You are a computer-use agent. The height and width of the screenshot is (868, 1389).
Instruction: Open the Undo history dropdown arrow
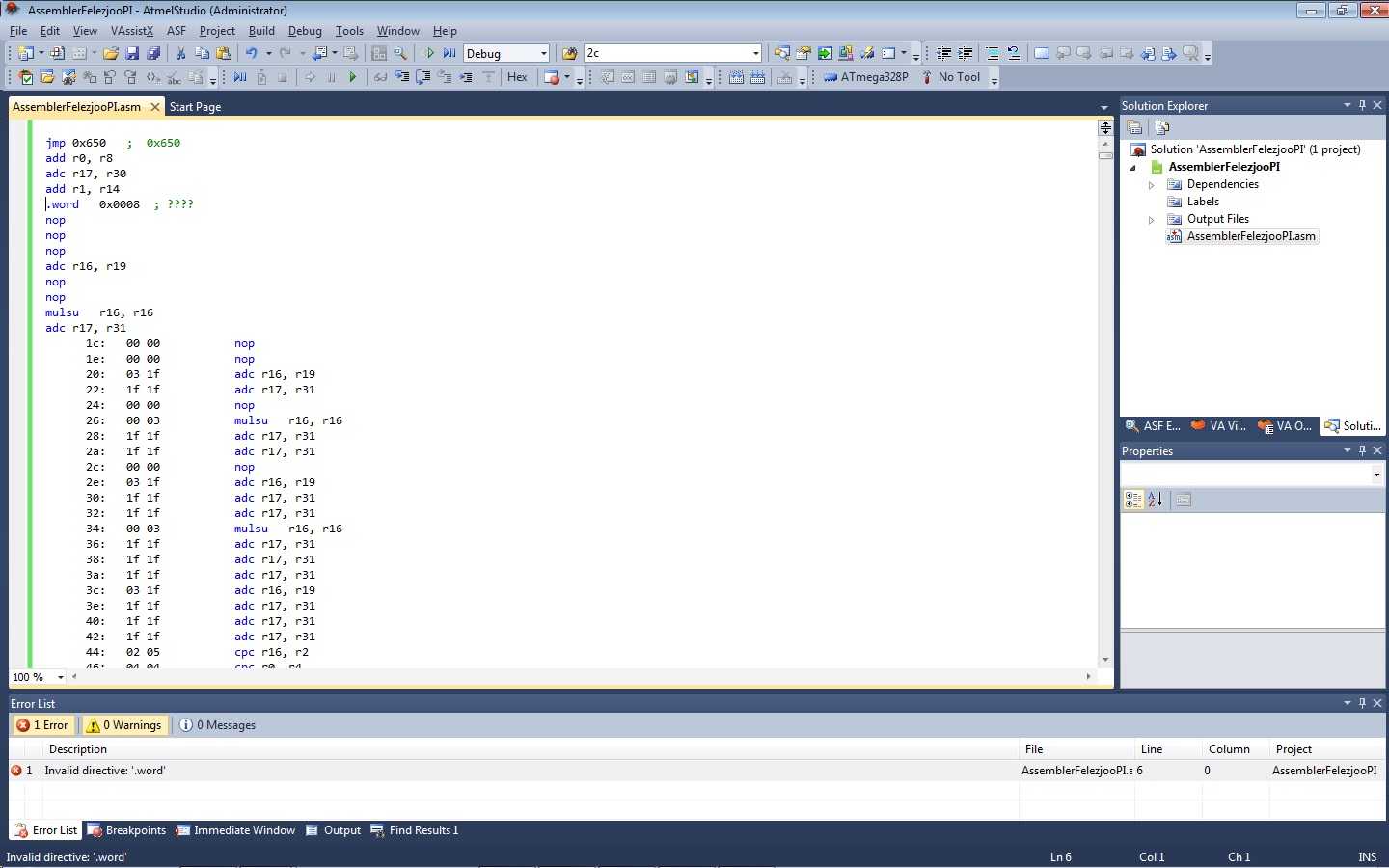[x=268, y=54]
